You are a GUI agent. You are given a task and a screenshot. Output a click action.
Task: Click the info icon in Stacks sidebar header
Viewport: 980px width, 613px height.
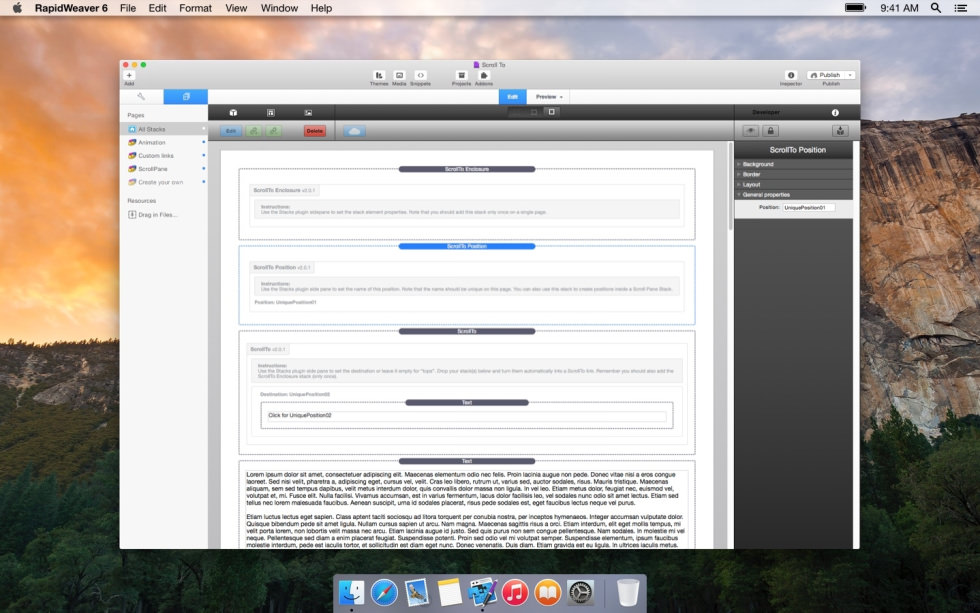(x=835, y=112)
